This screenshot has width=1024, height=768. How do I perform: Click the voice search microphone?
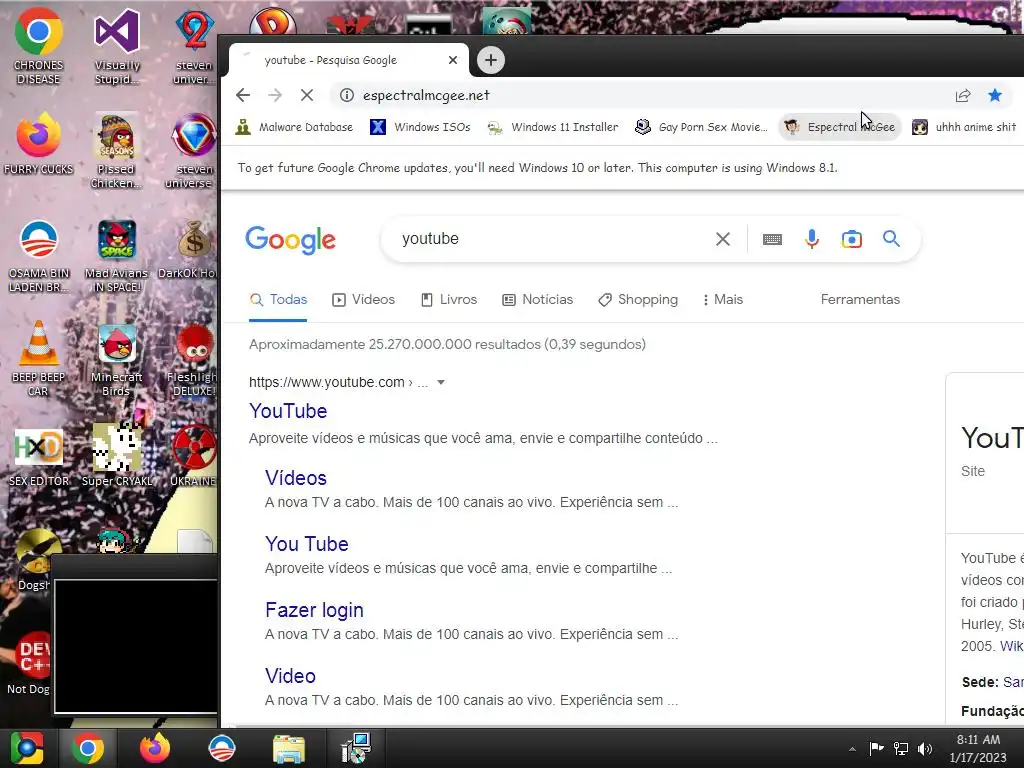[812, 239]
